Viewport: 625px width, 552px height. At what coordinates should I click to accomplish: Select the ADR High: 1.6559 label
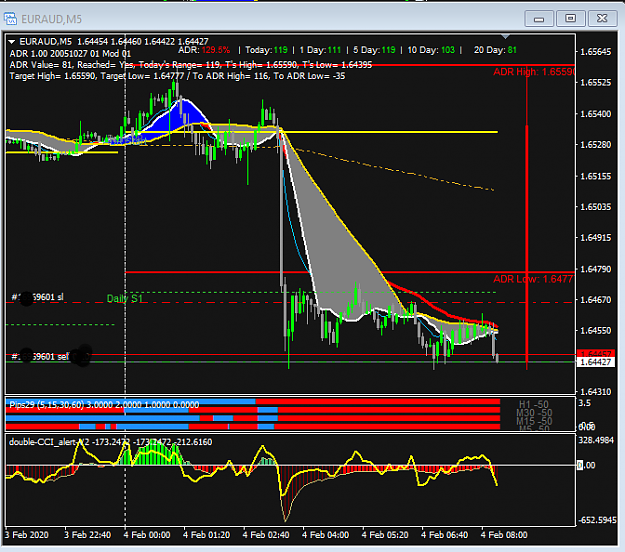534,72
